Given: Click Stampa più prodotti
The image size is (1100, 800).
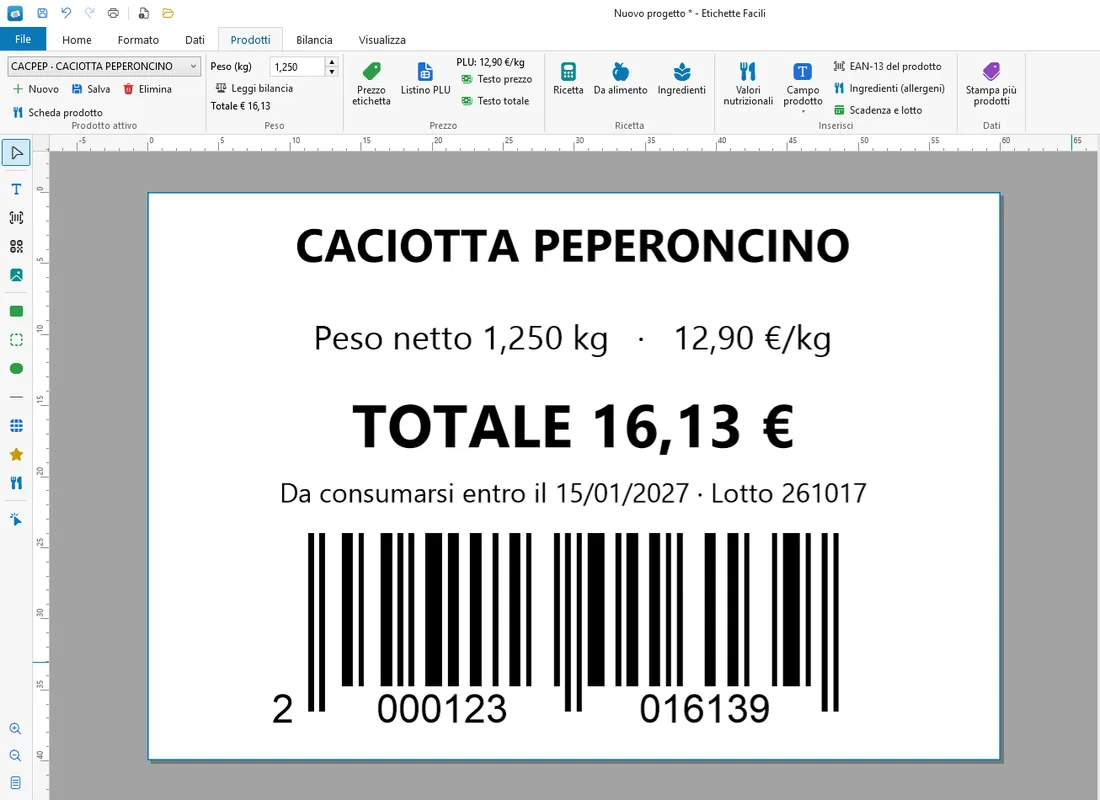Looking at the screenshot, I should pyautogui.click(x=991, y=84).
